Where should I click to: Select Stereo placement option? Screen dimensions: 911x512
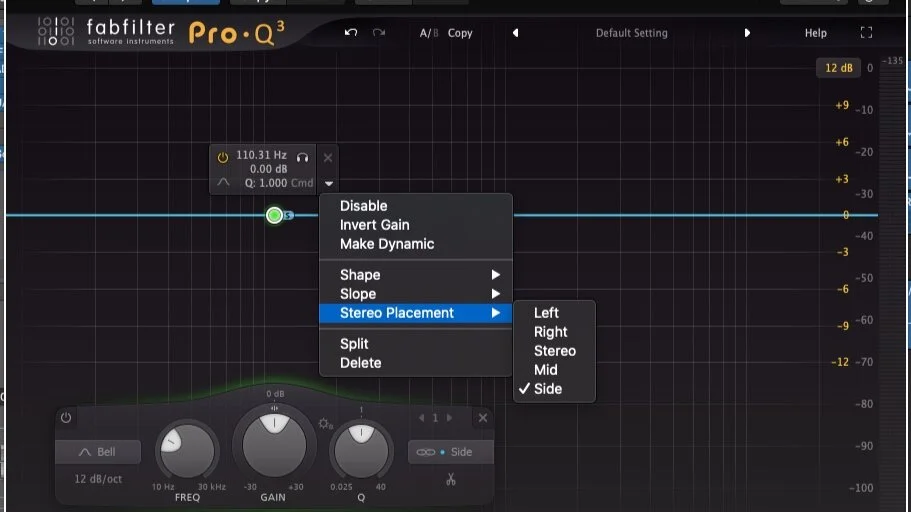click(554, 351)
